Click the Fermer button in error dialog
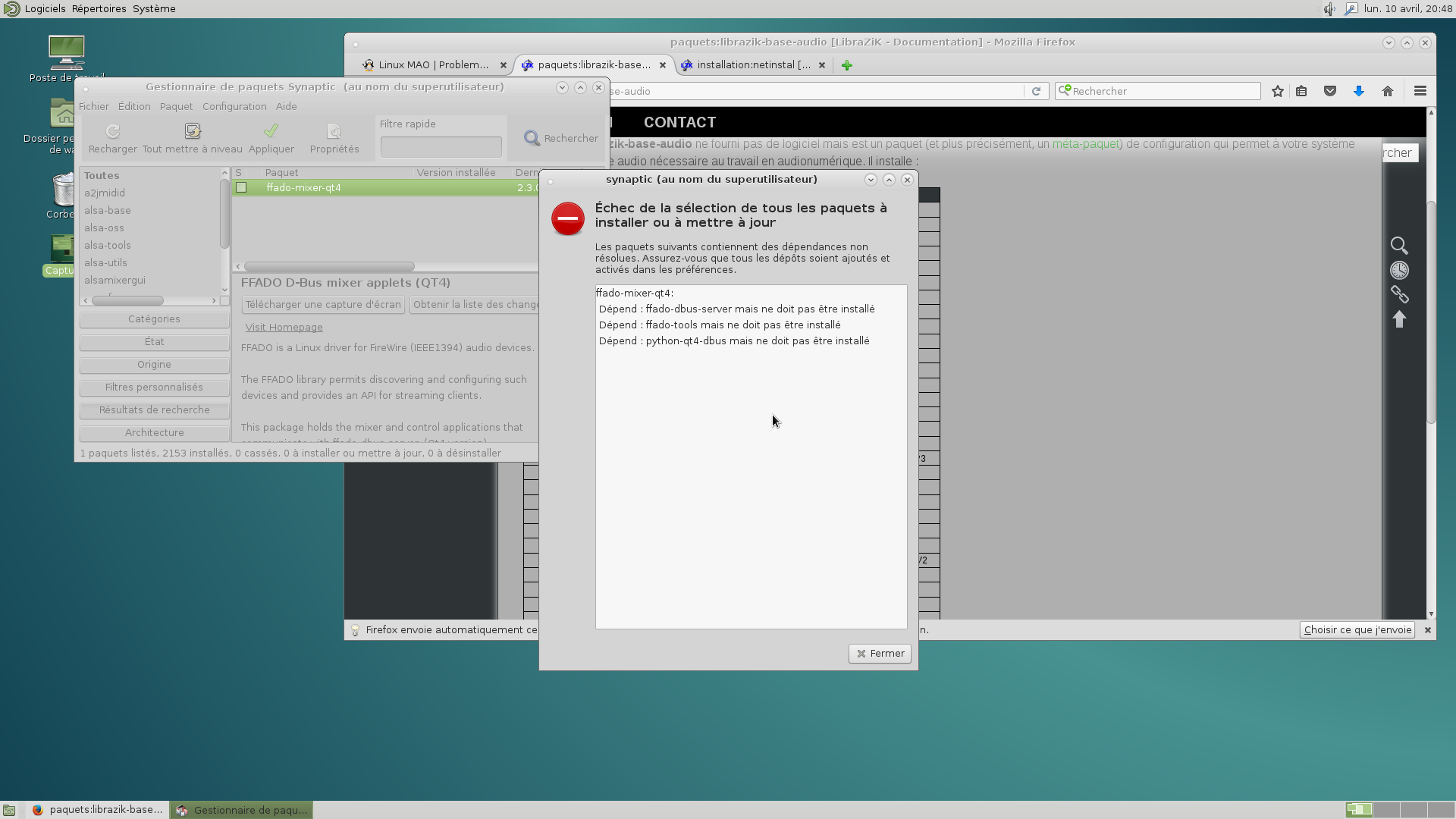The image size is (1456, 819). pos(880,654)
